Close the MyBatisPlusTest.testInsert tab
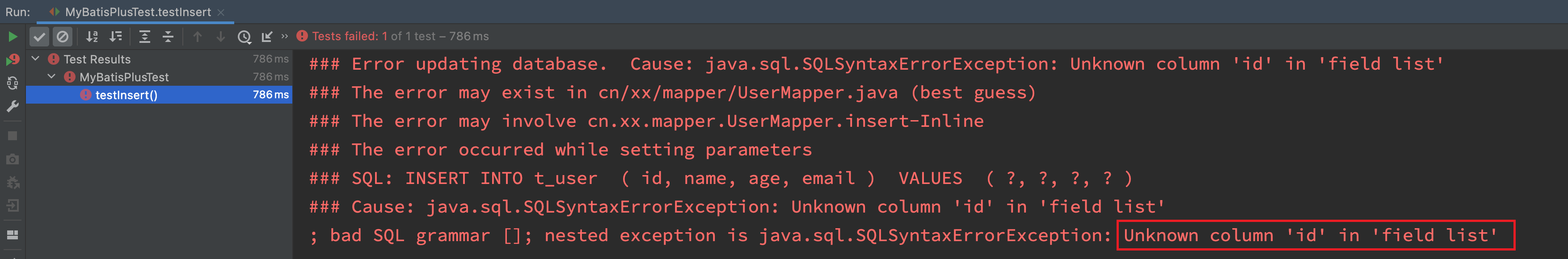The image size is (1568, 259). tap(221, 12)
